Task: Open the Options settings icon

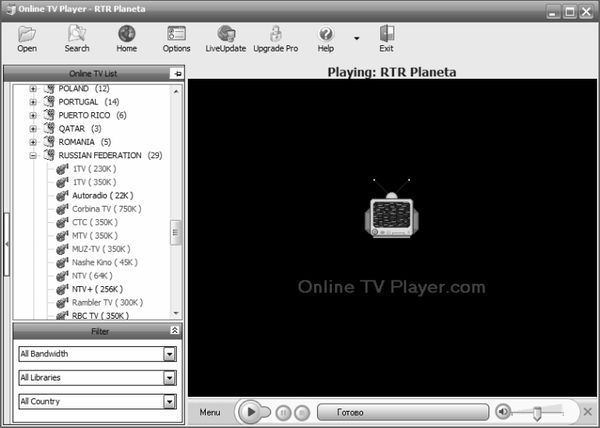Action: click(x=176, y=36)
